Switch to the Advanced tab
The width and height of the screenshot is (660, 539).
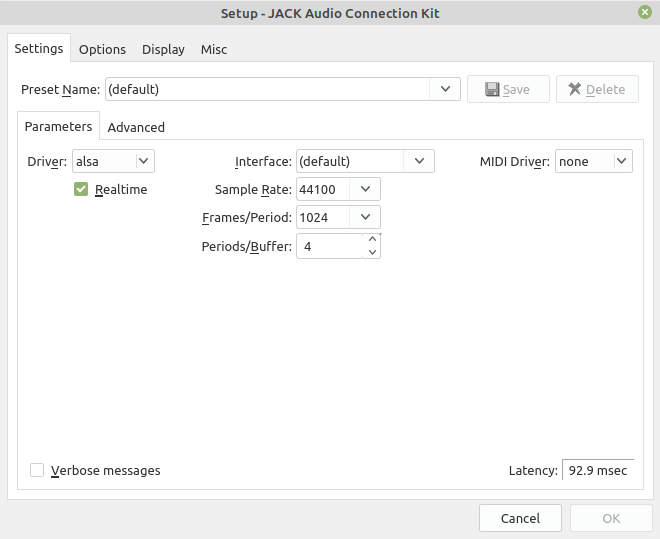coord(136,127)
